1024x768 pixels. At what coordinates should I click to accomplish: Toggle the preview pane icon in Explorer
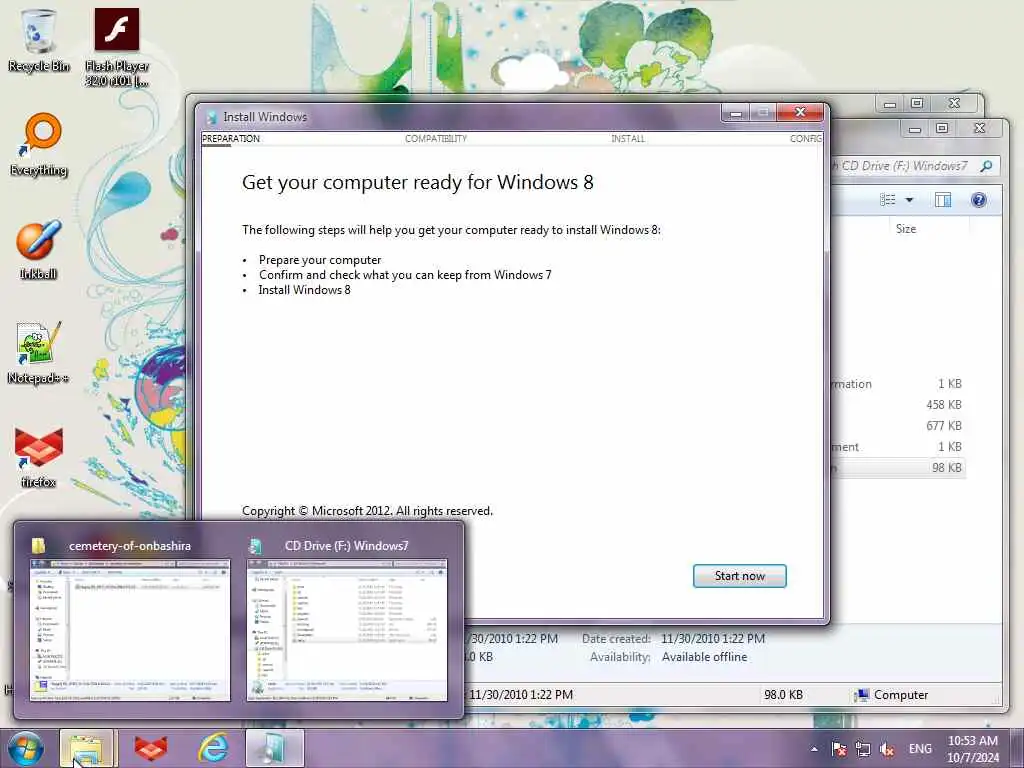click(943, 200)
